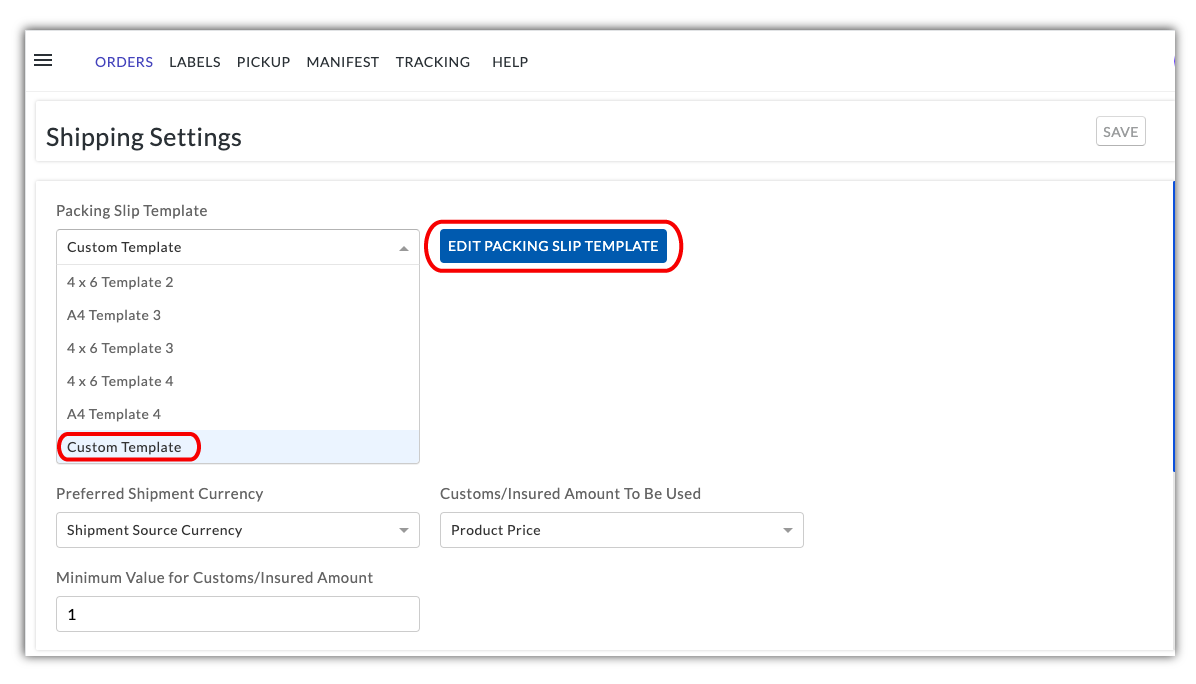
Task: Switch to the PICKUP section
Action: (263, 62)
